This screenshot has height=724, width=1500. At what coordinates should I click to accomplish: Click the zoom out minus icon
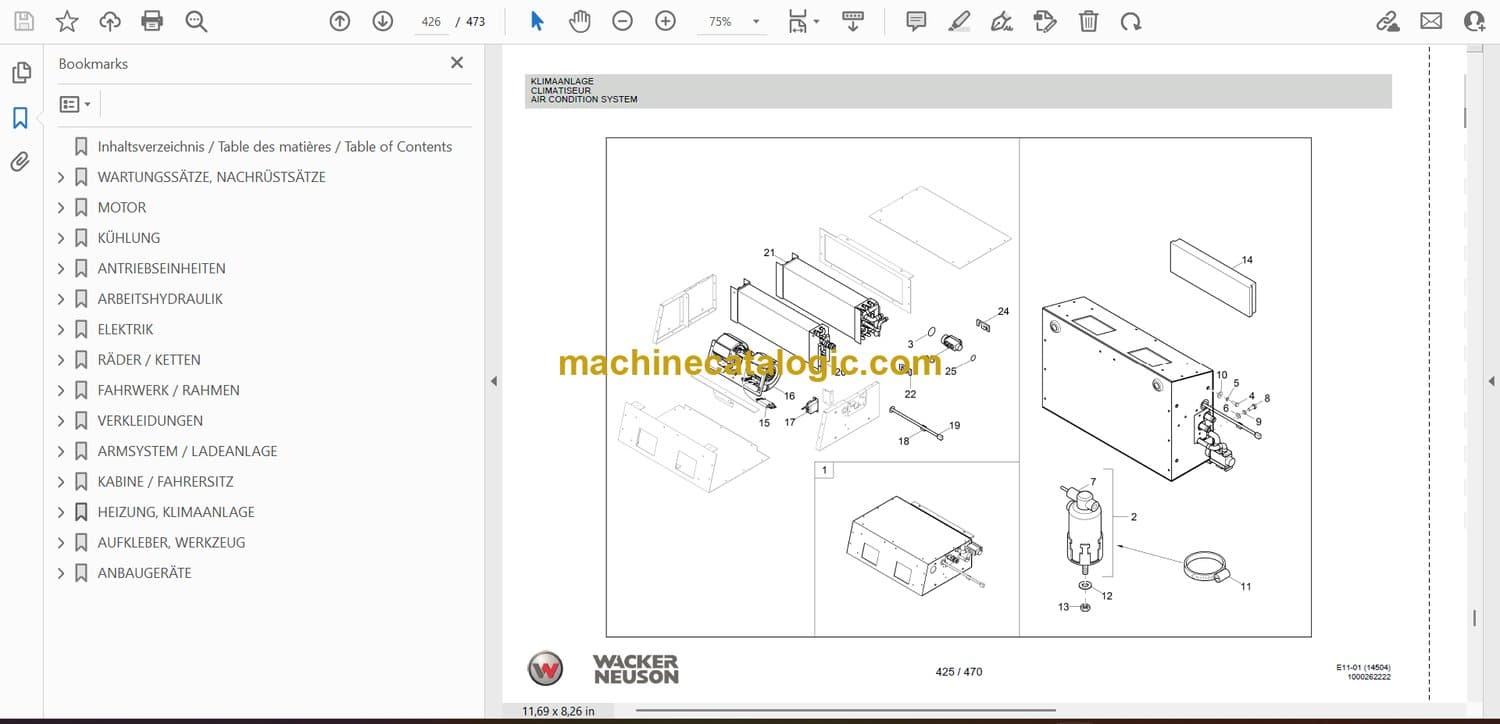[x=622, y=21]
